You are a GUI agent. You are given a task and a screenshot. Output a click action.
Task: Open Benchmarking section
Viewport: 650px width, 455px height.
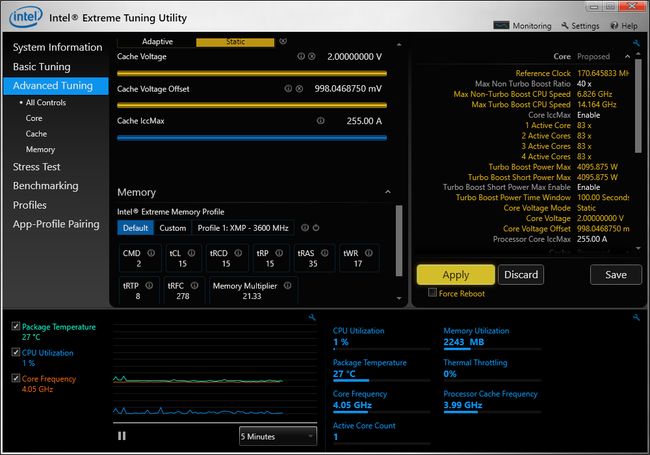point(46,186)
